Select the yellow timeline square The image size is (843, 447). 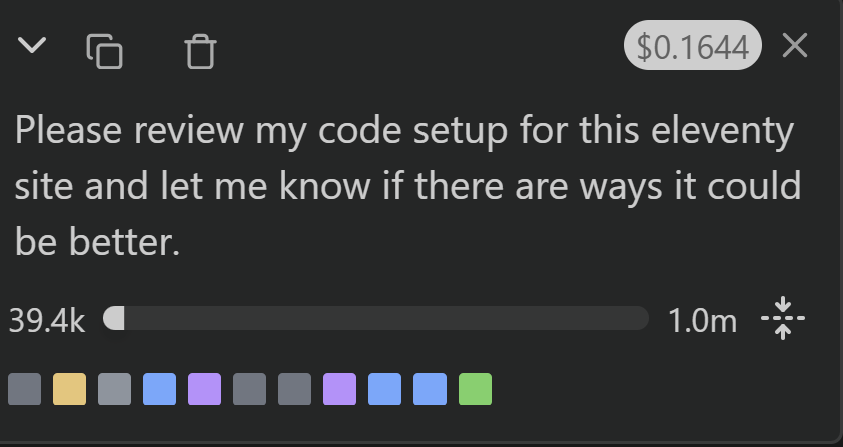[69, 389]
